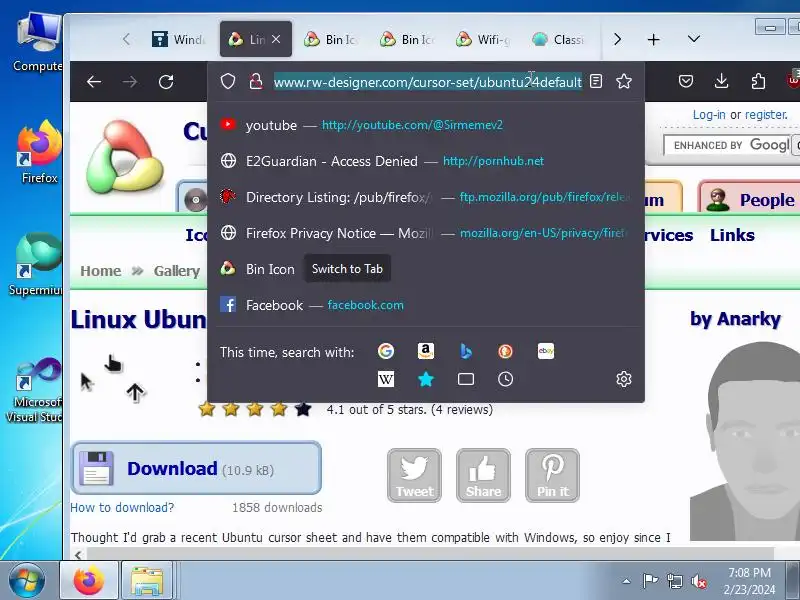Screen dimensions: 800x600
Task: Click Firefox in the taskbar
Action: click(x=89, y=580)
